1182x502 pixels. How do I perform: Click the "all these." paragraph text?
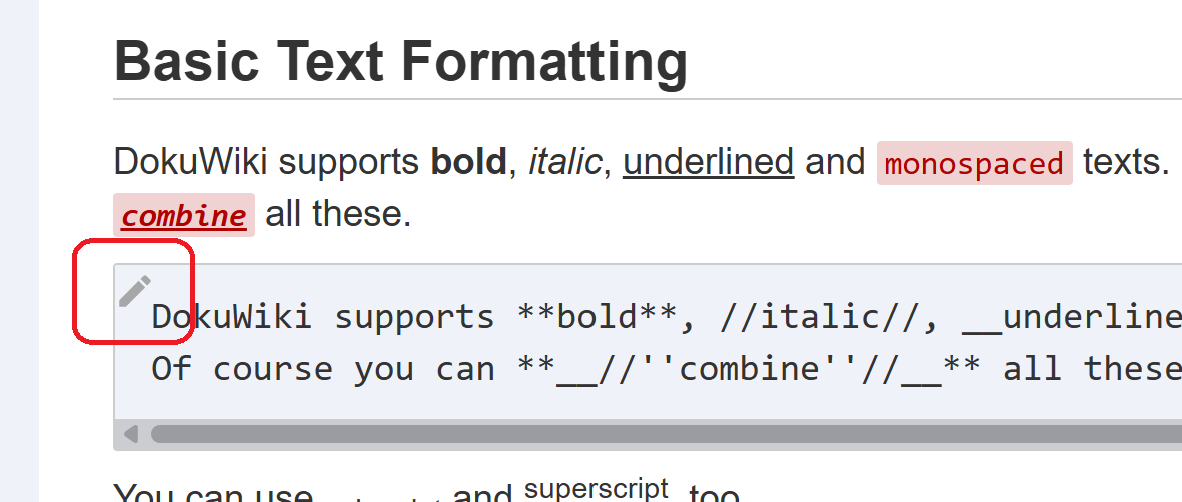click(338, 214)
